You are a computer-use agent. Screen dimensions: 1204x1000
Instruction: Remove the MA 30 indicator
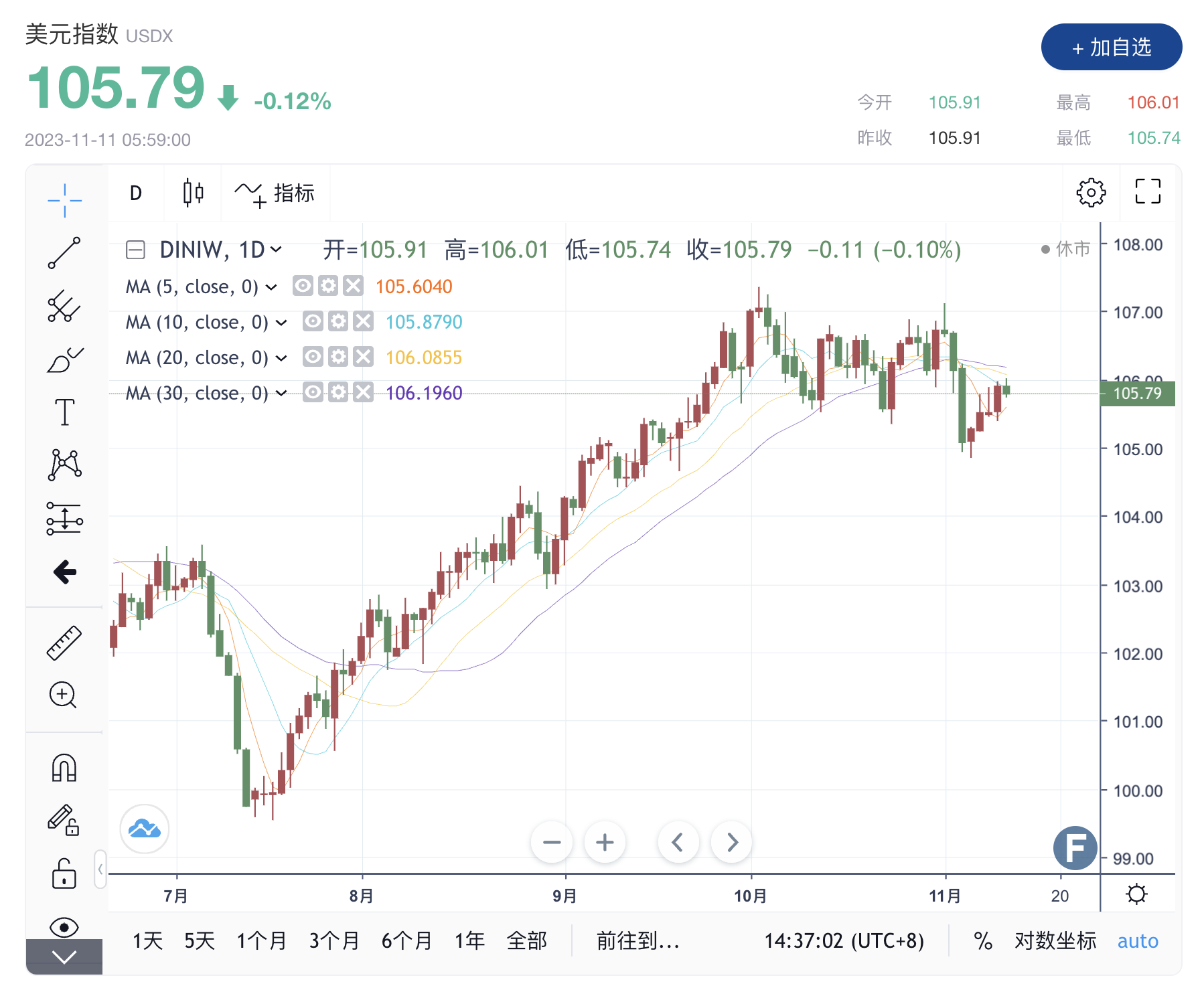pyautogui.click(x=364, y=393)
